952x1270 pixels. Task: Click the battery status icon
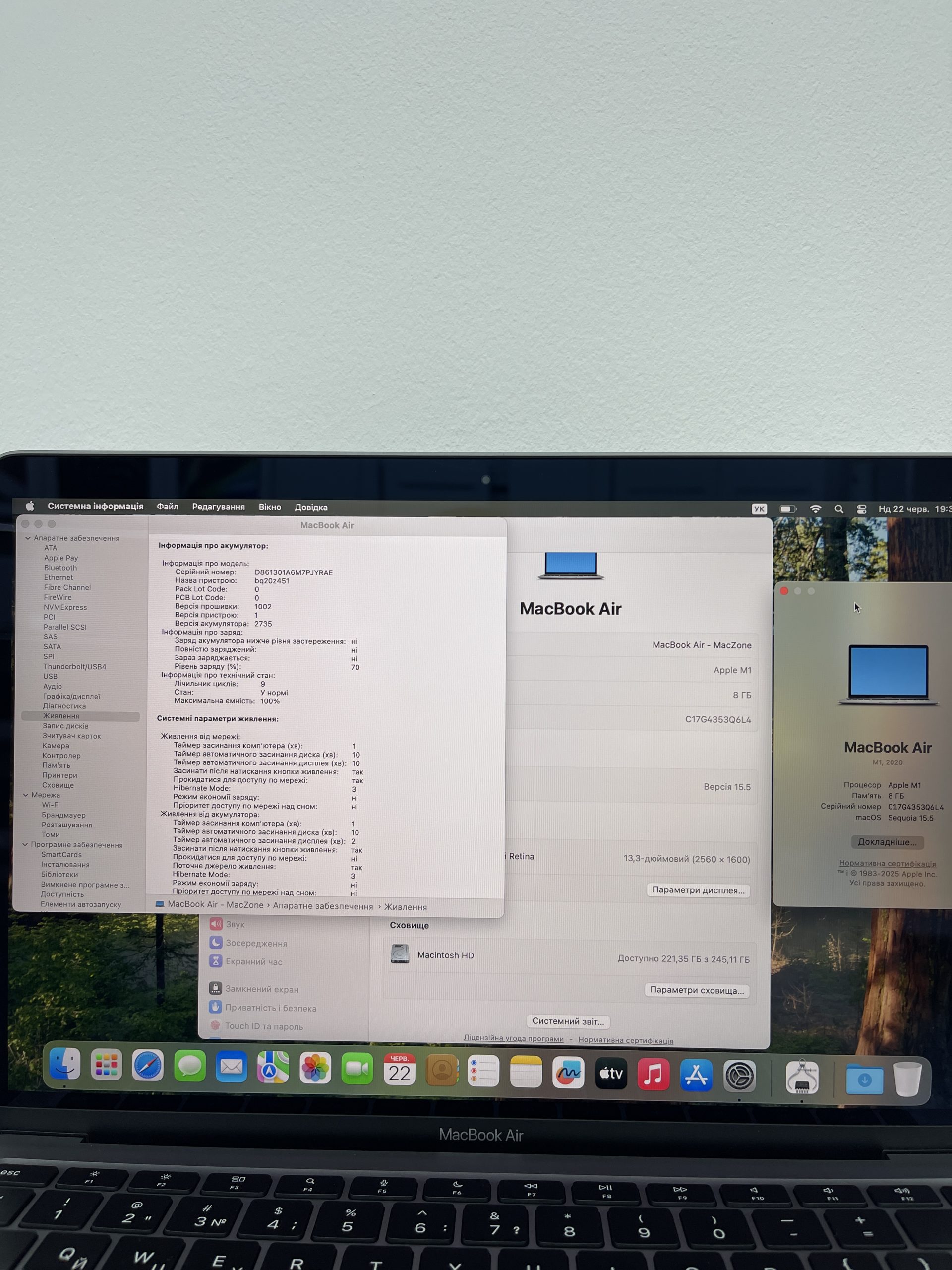pyautogui.click(x=788, y=508)
